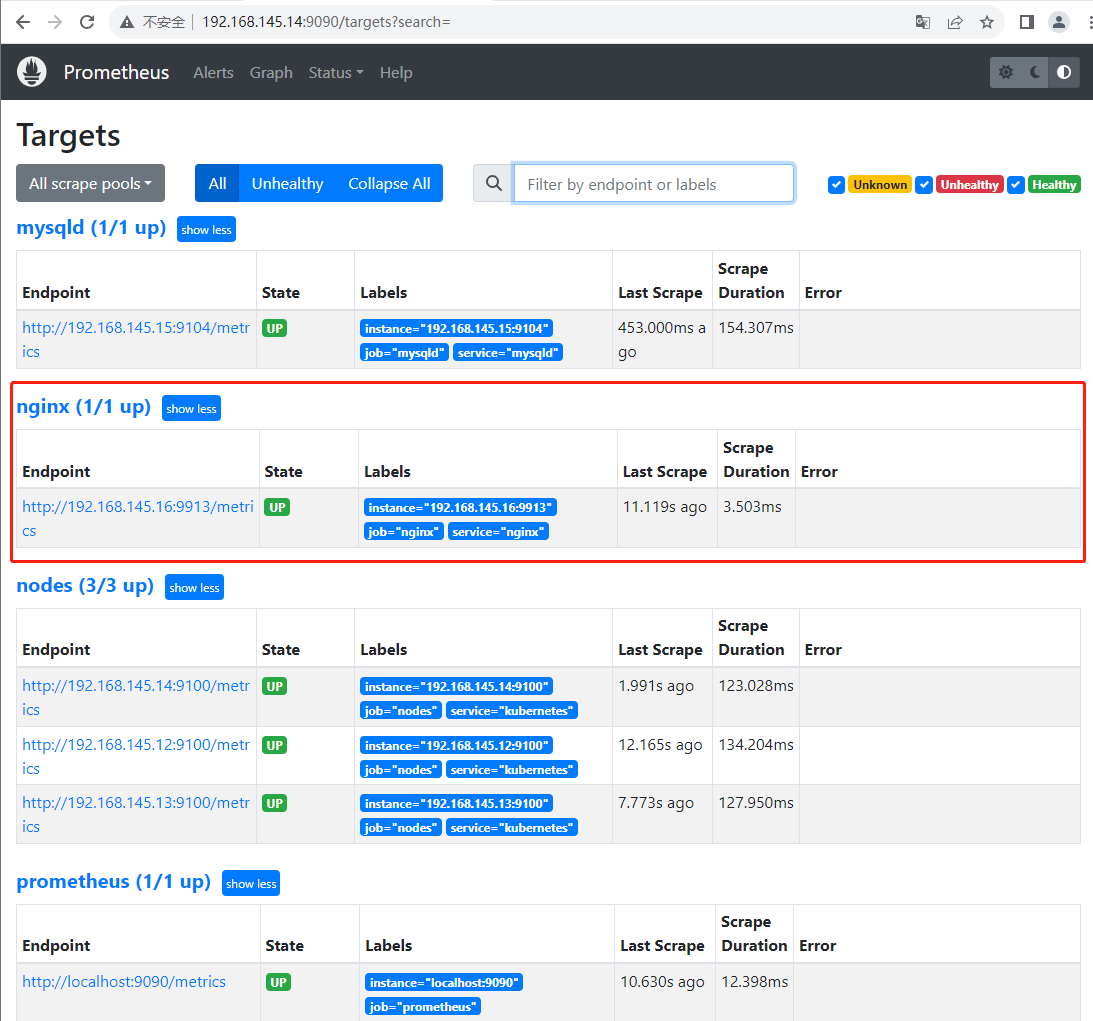Collapse the nginx pool via show less
The image size is (1093, 1021).
(x=191, y=408)
